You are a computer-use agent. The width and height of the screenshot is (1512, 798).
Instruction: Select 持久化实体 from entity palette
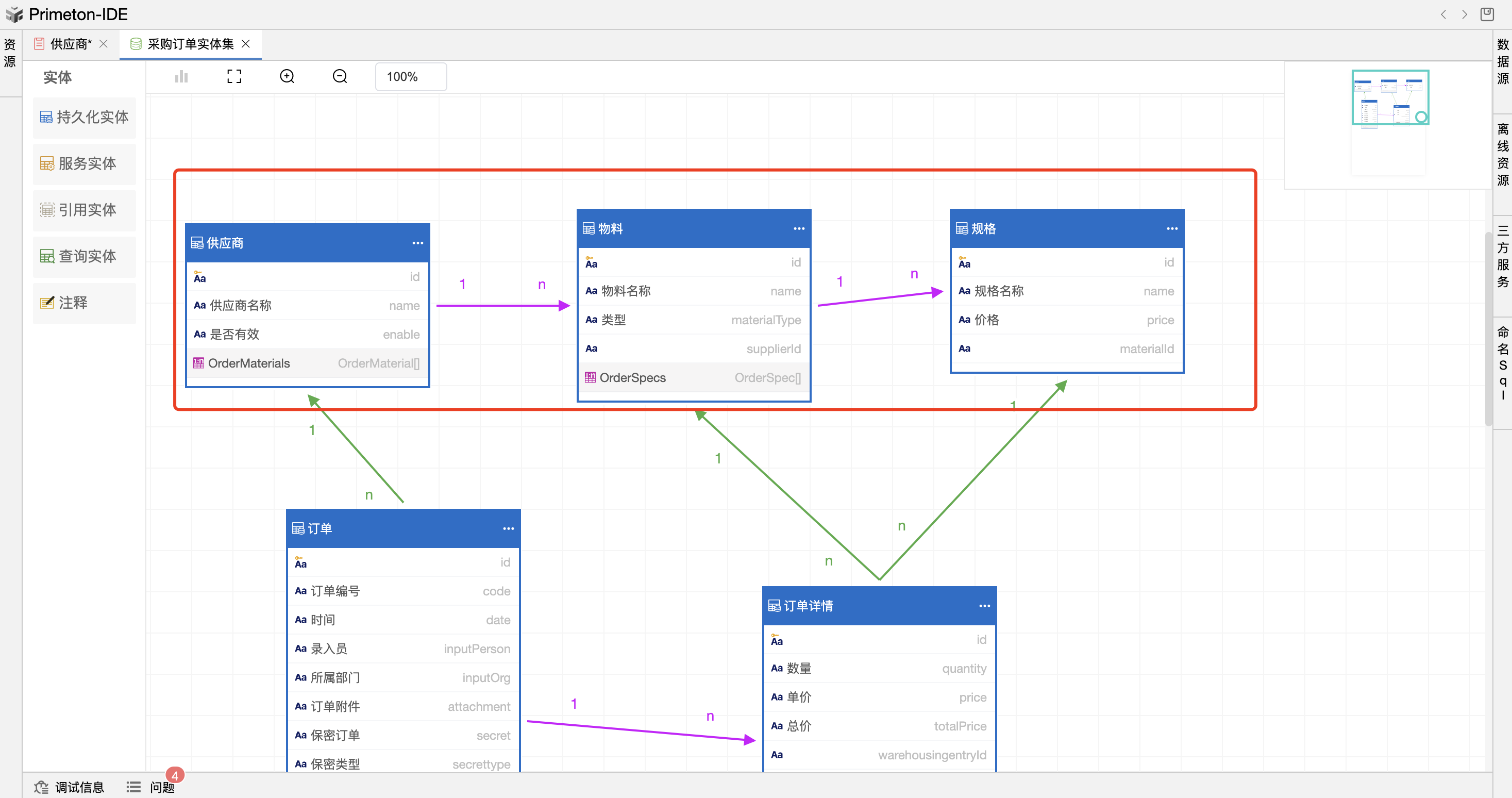click(x=85, y=118)
